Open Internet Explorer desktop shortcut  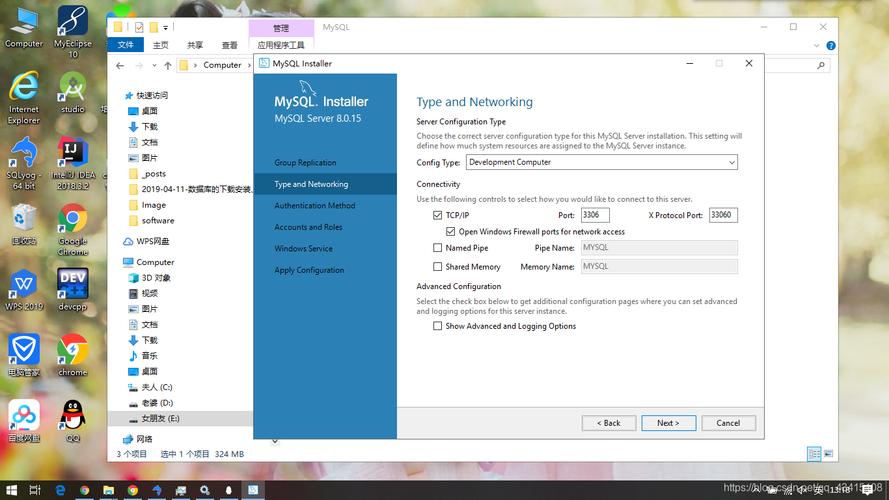24,98
